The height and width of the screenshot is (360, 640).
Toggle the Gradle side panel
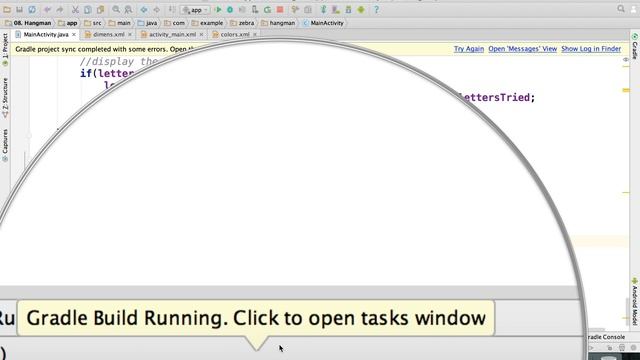(635, 46)
